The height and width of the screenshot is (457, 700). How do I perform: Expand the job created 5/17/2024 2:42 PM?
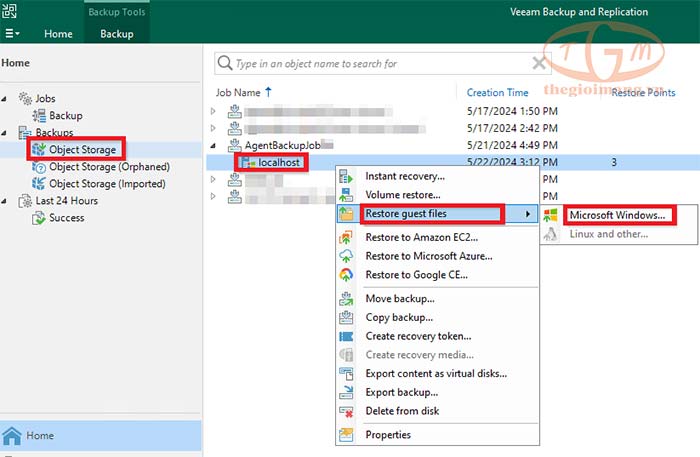(x=213, y=128)
